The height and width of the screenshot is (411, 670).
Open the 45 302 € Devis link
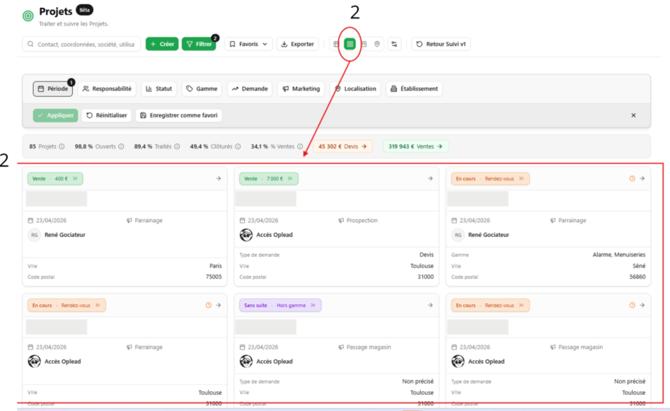coord(342,147)
